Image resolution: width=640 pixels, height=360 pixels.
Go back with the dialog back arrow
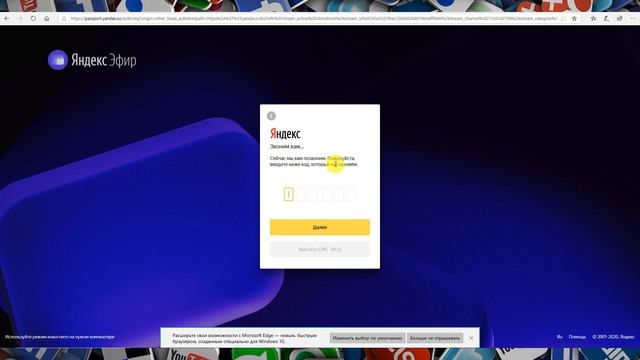tap(271, 116)
